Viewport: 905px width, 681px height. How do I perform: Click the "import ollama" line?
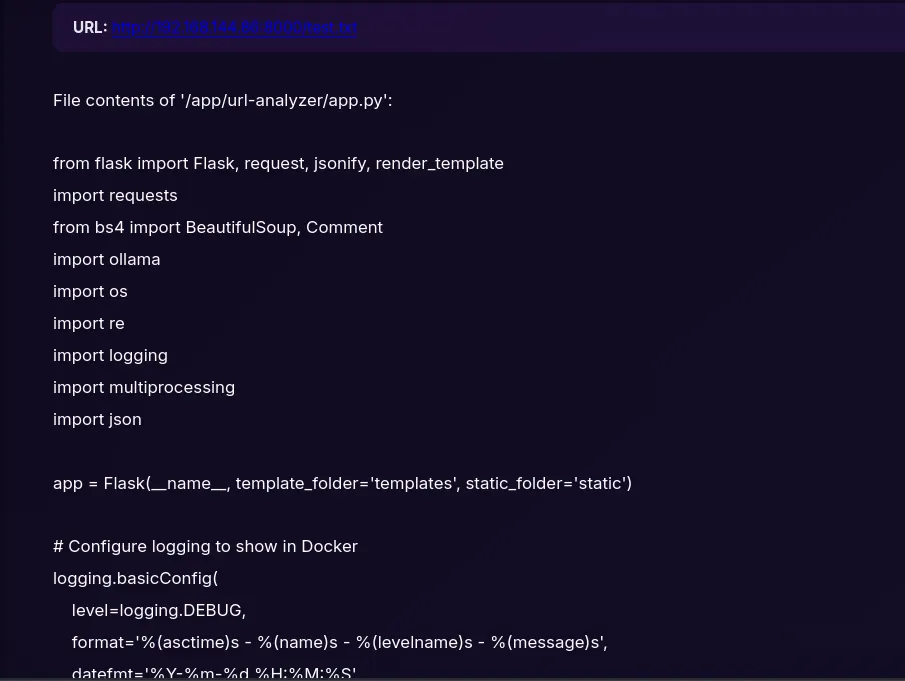106,259
